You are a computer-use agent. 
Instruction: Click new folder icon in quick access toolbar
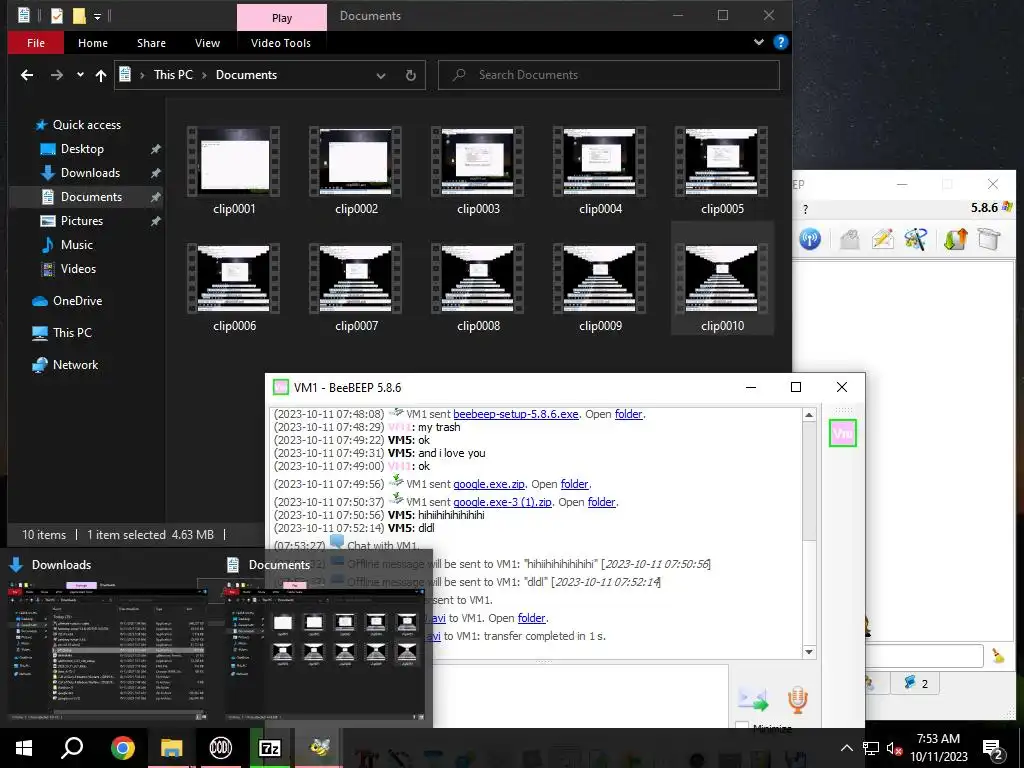click(79, 15)
